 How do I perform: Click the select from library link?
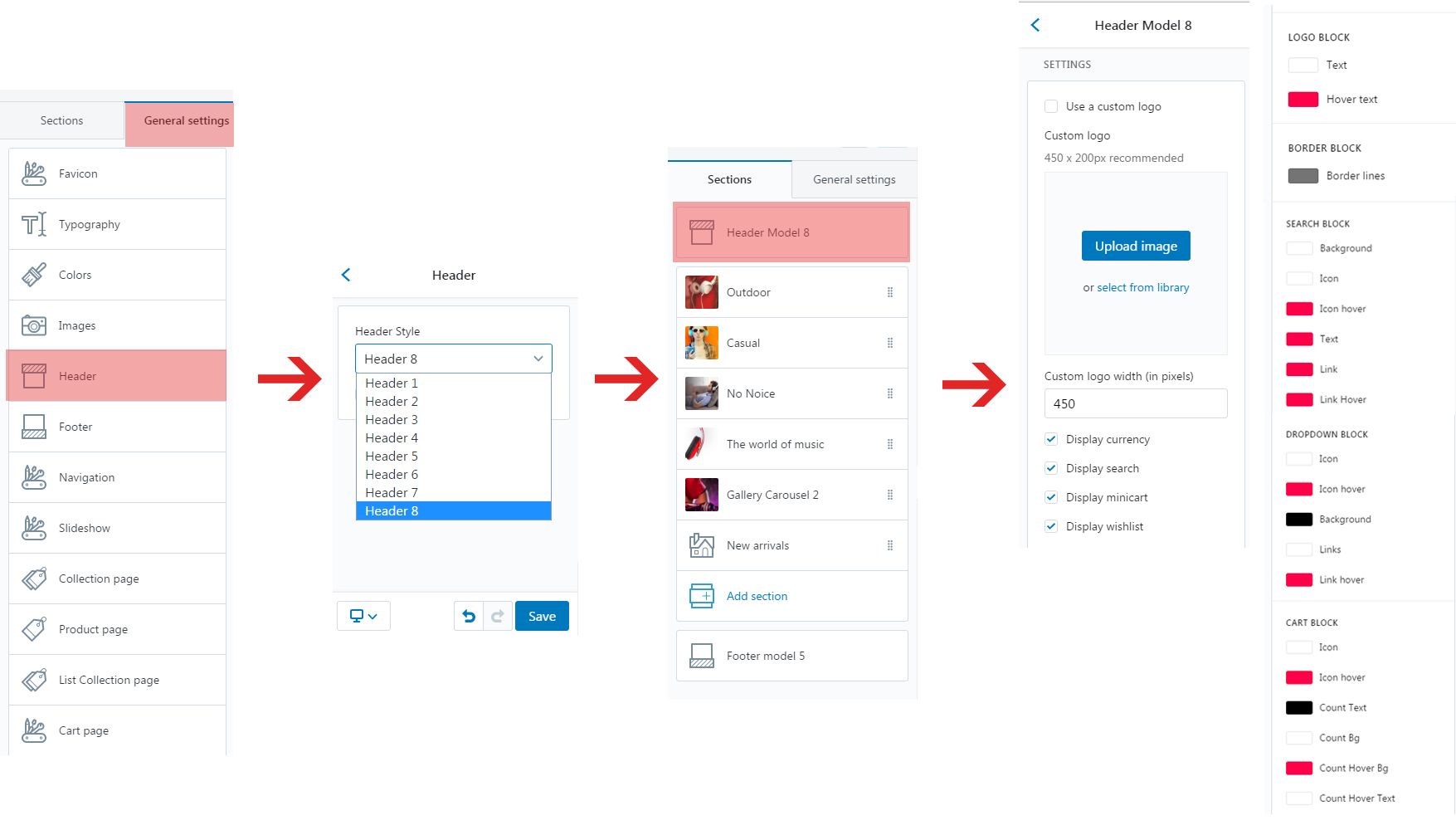point(1142,287)
